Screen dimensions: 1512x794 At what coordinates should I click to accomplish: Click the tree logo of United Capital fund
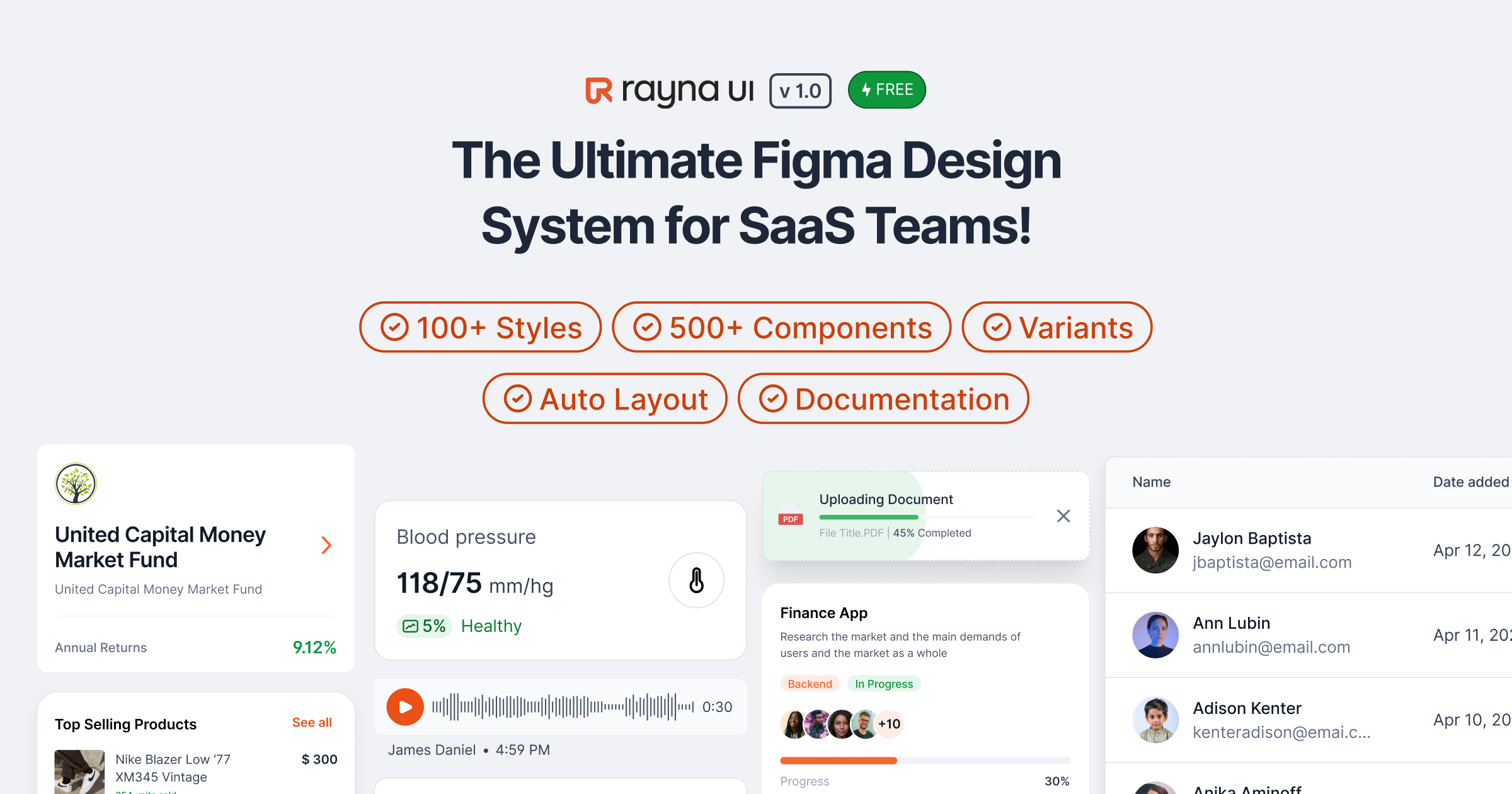76,484
